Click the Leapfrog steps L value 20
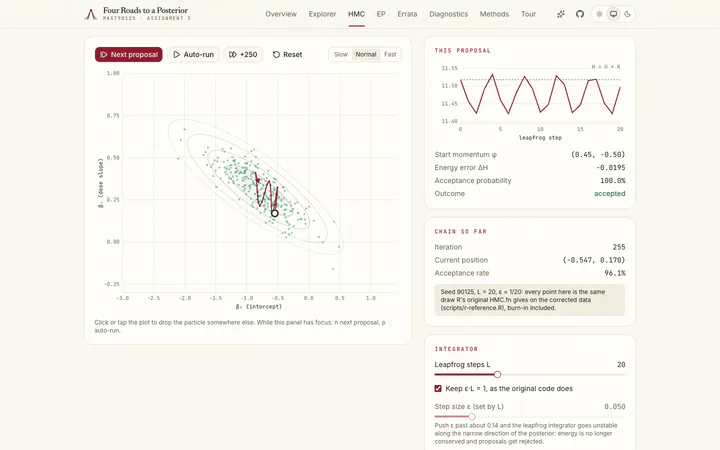The height and width of the screenshot is (450, 720). (621, 365)
